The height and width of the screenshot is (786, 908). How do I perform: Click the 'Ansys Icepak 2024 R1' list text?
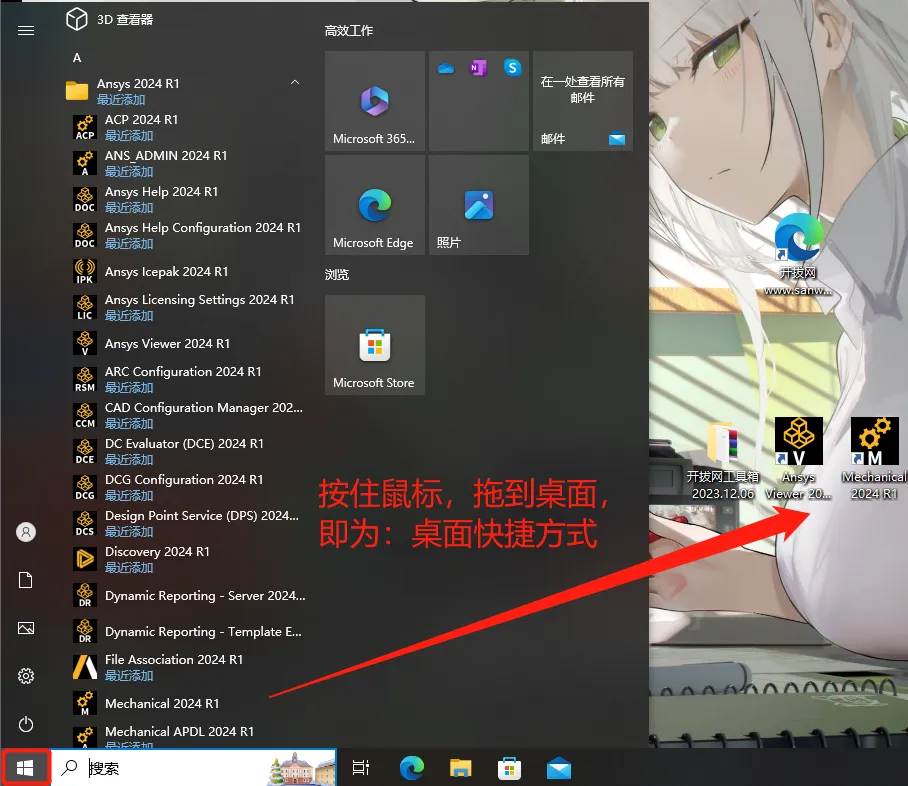[166, 272]
